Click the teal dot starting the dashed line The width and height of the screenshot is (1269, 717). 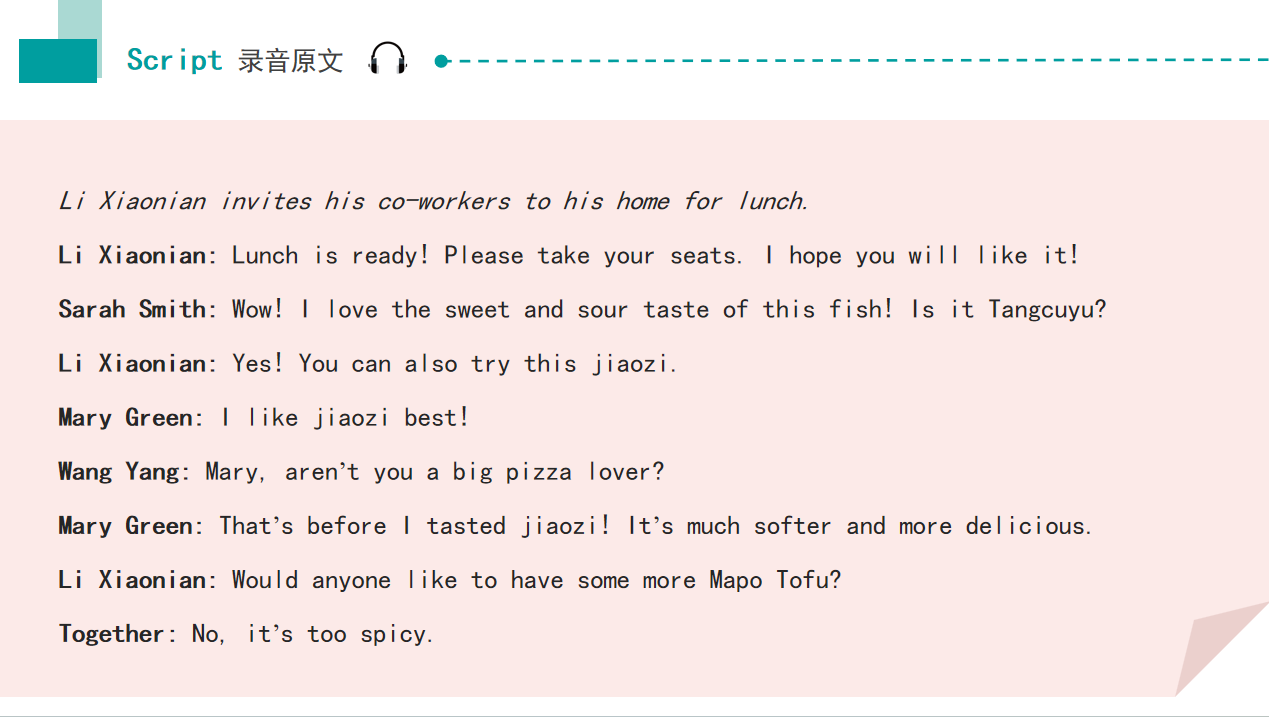pyautogui.click(x=441, y=61)
